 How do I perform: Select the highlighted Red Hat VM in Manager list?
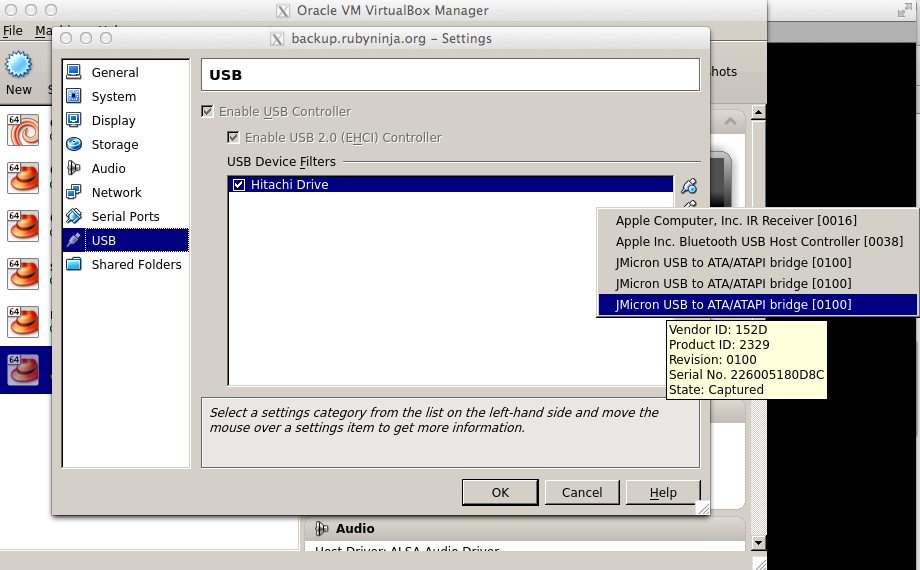23,370
